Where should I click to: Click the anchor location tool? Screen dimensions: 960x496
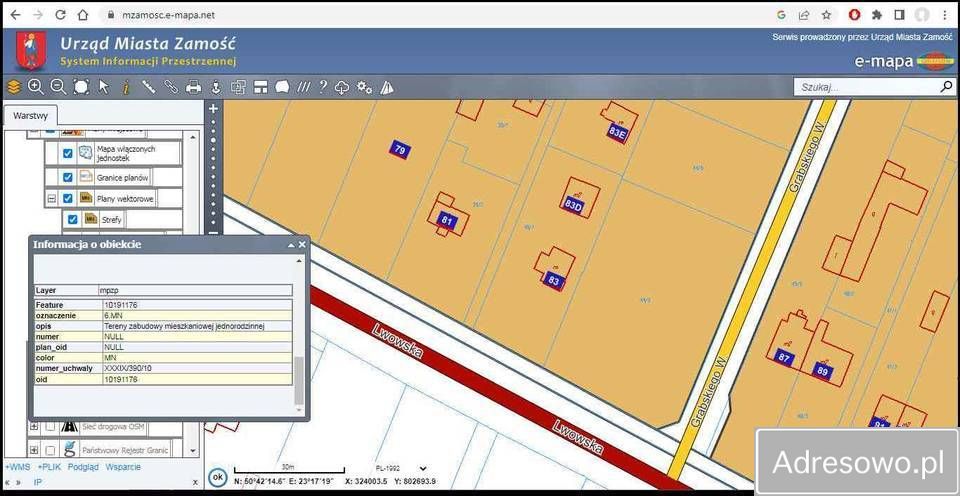pos(216,88)
